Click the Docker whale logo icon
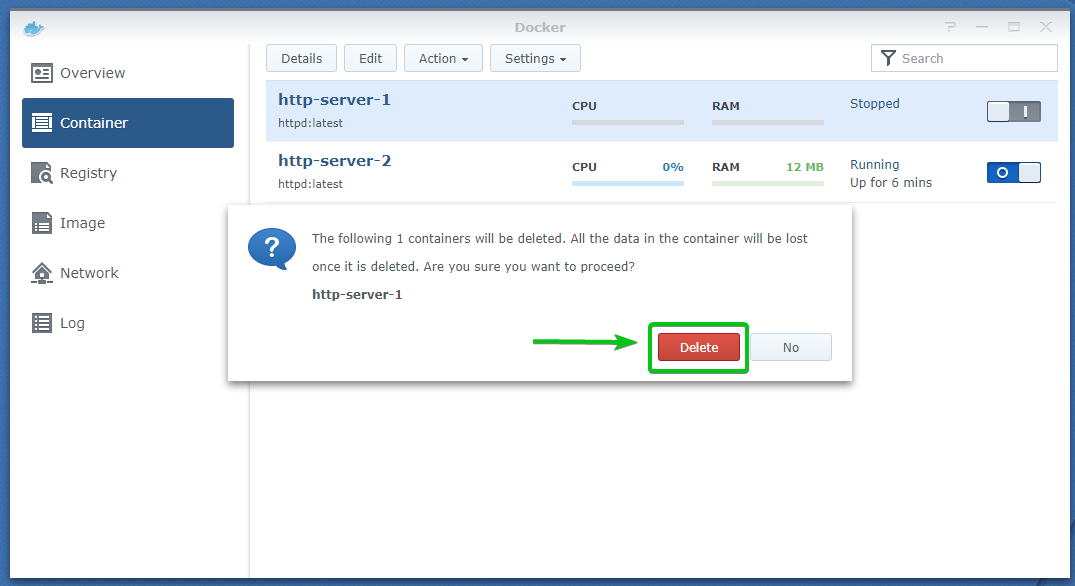This screenshot has height=586, width=1075. coord(34,28)
